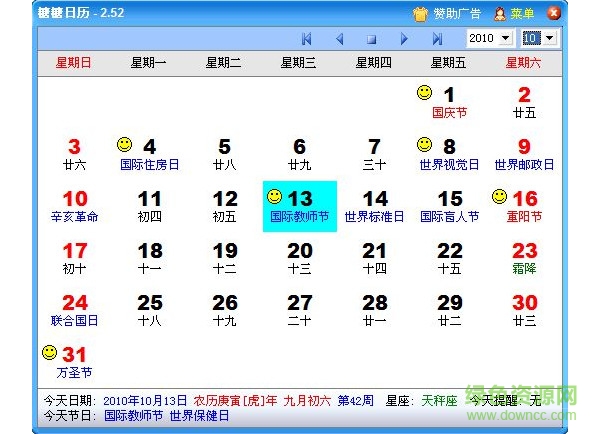Viewport: 600px width, 434px height.
Task: Click smiley icon beside October 8
Action: 424,145
